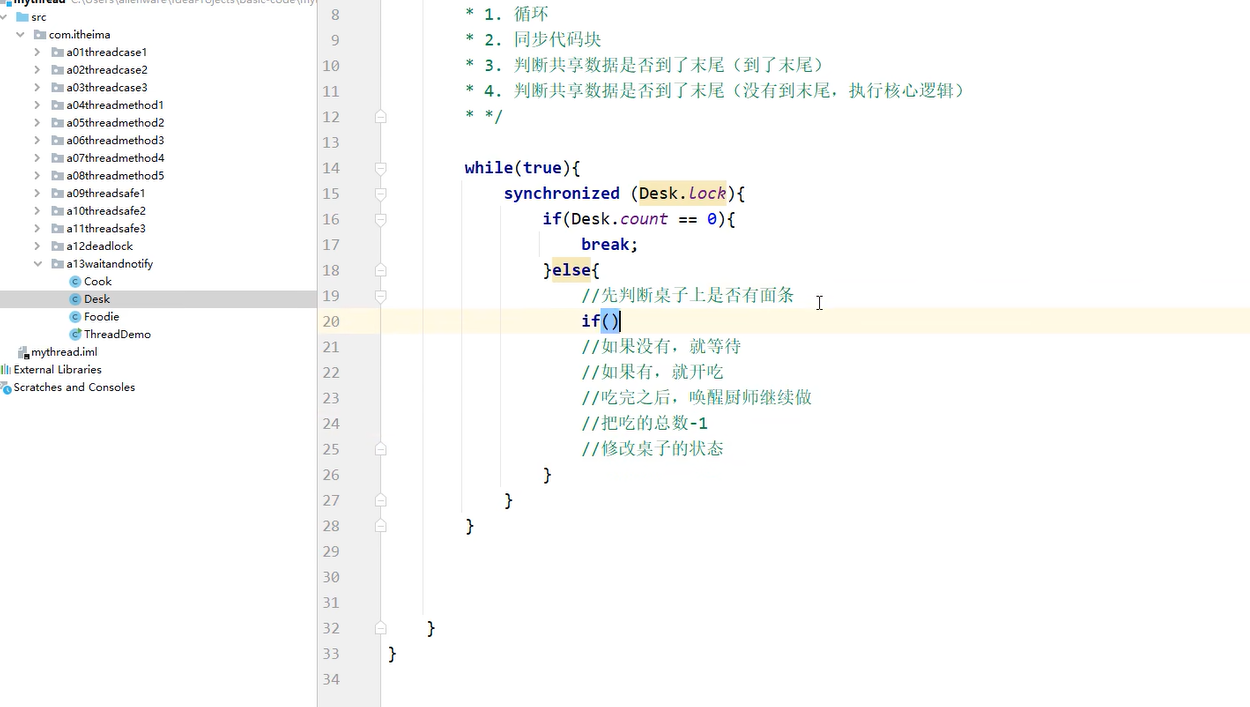This screenshot has height=707, width=1250.
Task: Collapse the com.itheima package
Action: (x=20, y=35)
